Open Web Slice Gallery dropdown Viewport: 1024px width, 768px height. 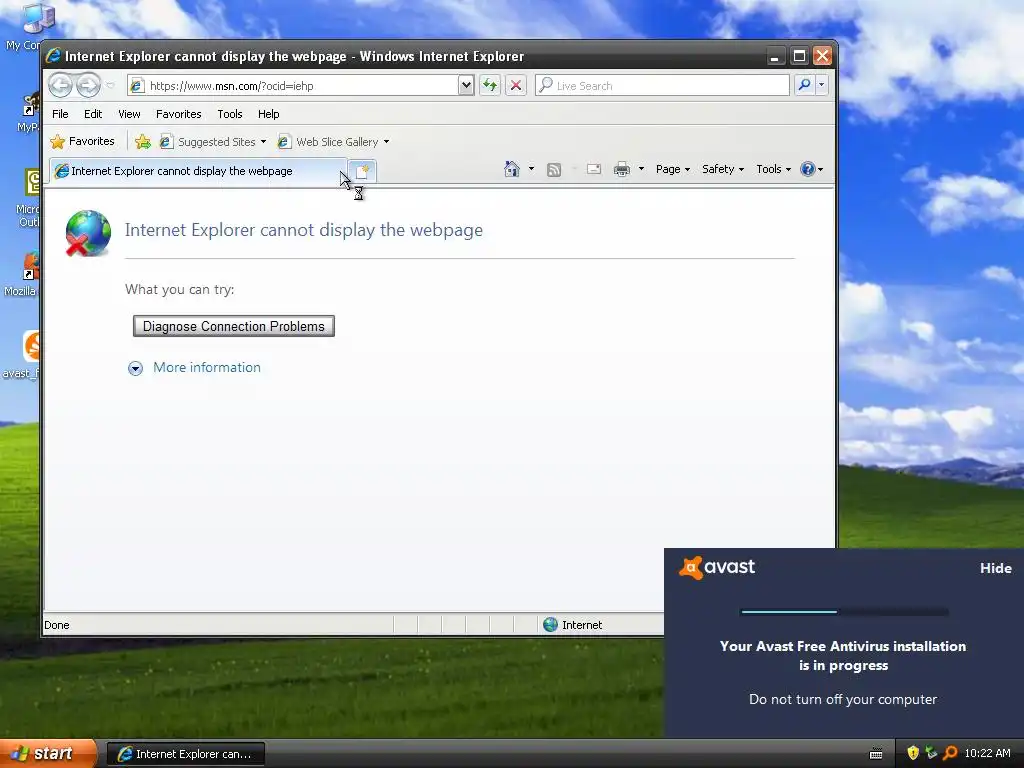pos(333,142)
